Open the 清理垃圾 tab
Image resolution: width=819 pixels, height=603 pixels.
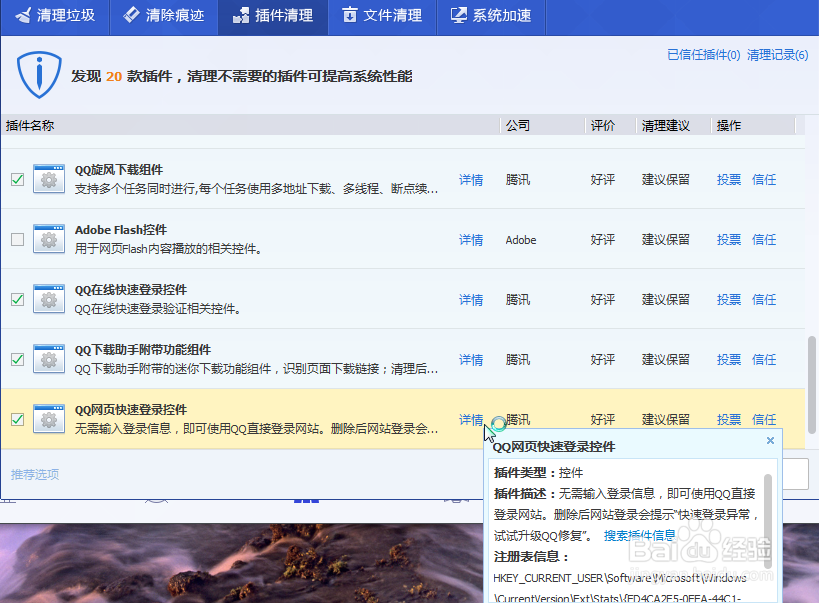click(x=55, y=16)
